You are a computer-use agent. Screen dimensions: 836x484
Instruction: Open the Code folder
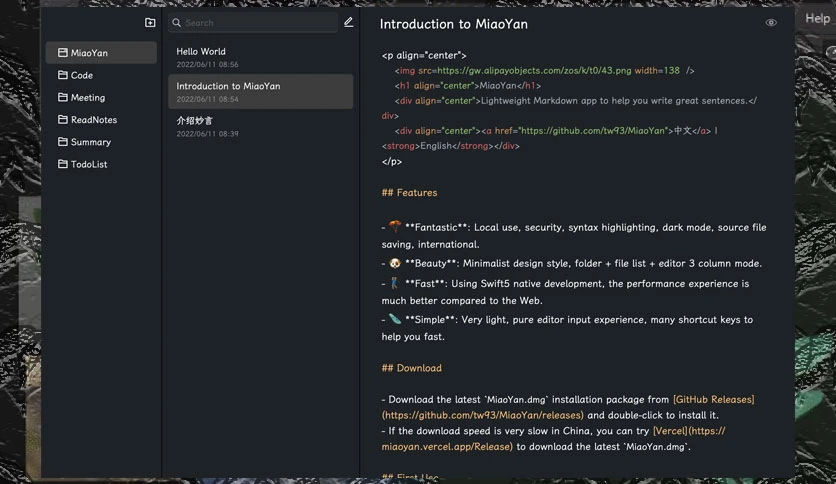(101, 75)
